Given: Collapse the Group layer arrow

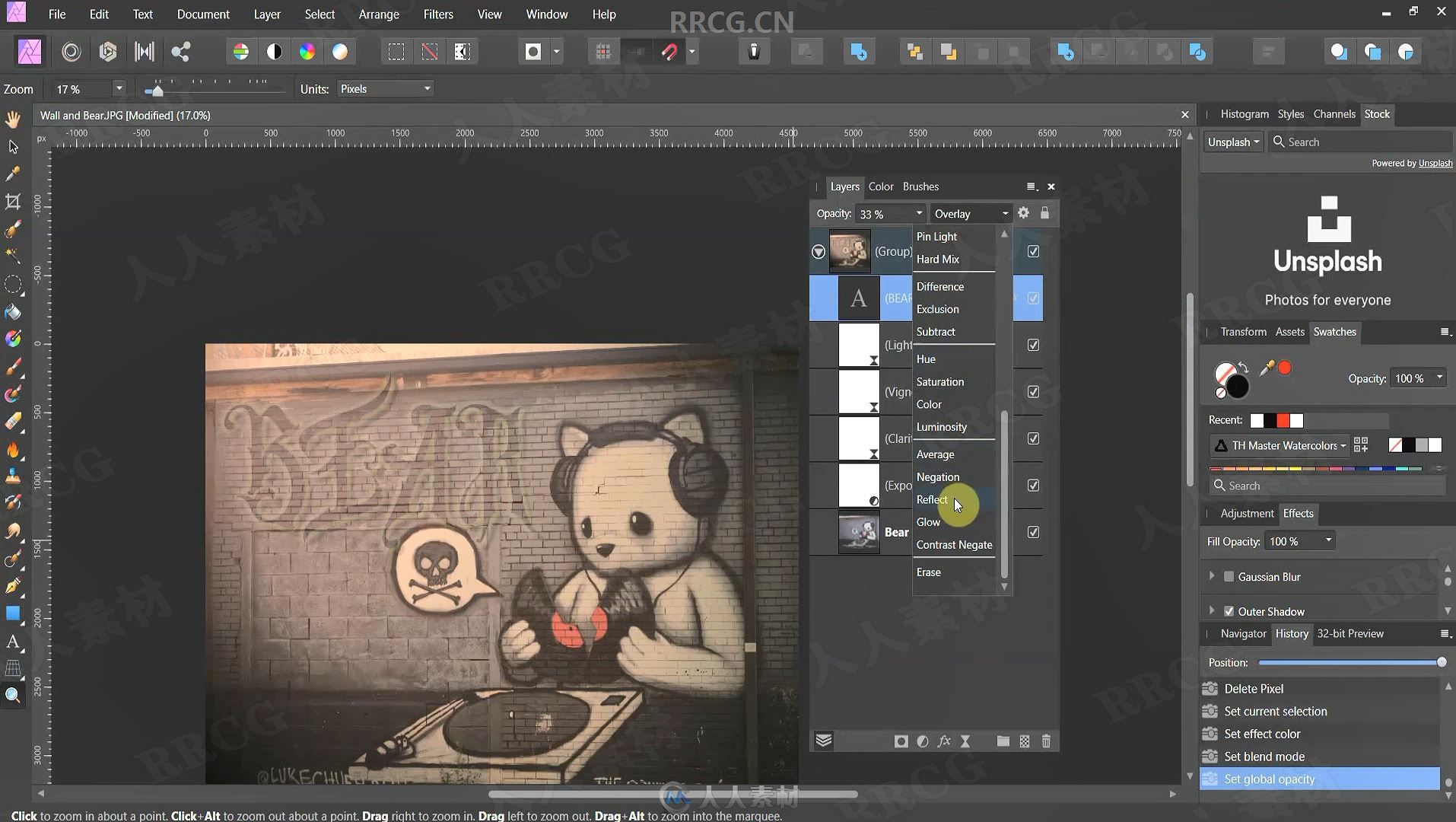Looking at the screenshot, I should 819,251.
